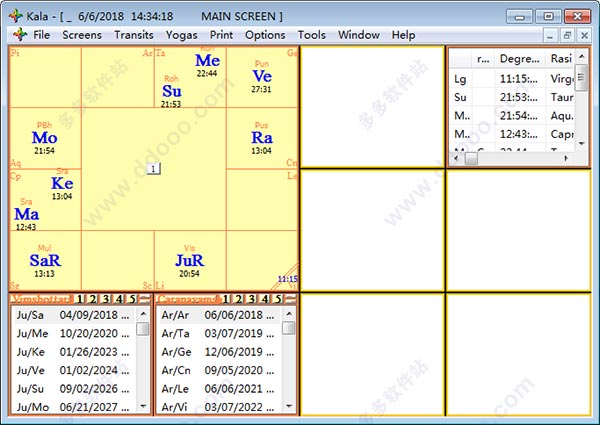Open the Transits menu
The height and width of the screenshot is (425, 600).
tap(134, 35)
